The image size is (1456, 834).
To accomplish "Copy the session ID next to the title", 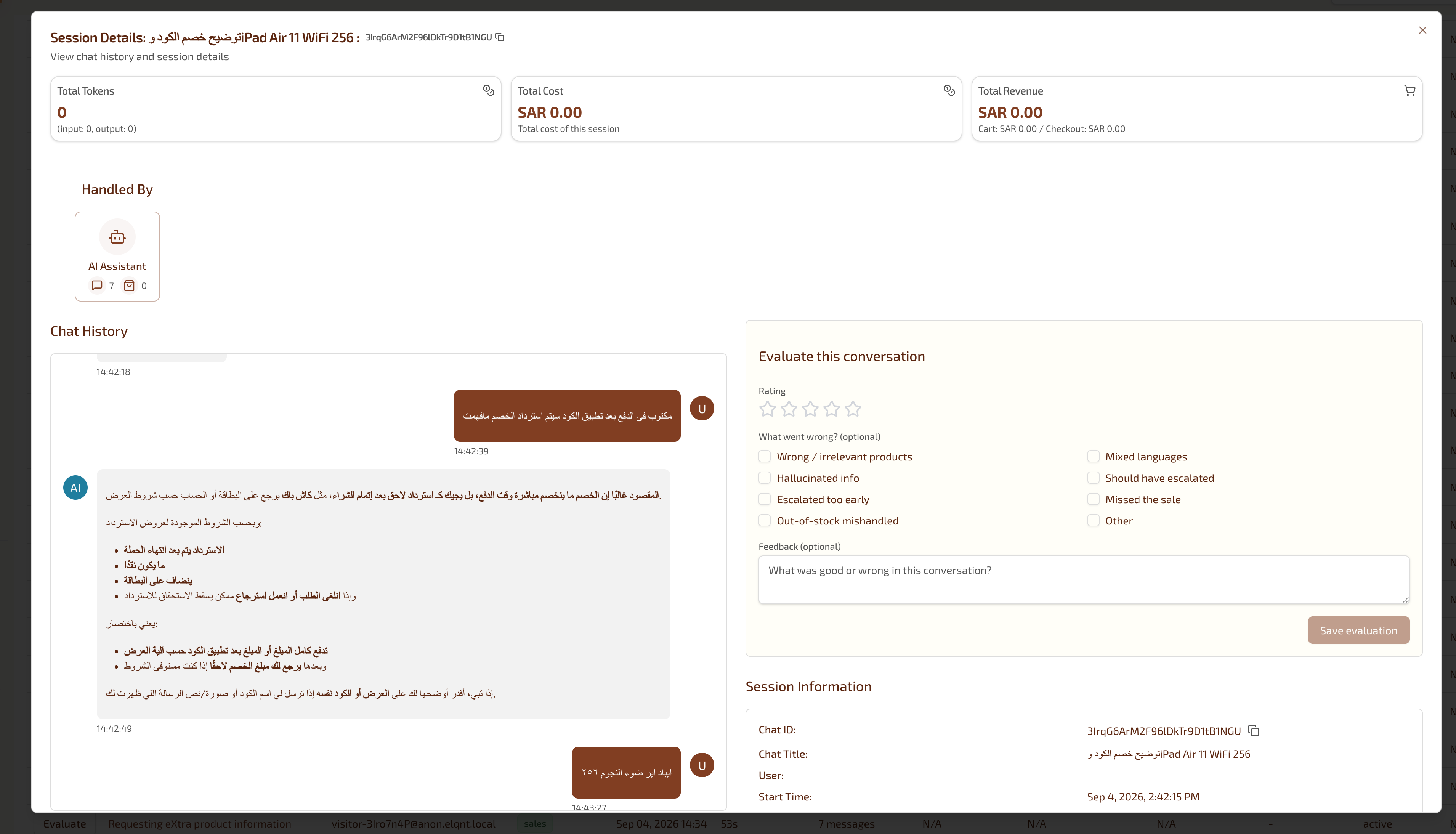I will pos(499,37).
